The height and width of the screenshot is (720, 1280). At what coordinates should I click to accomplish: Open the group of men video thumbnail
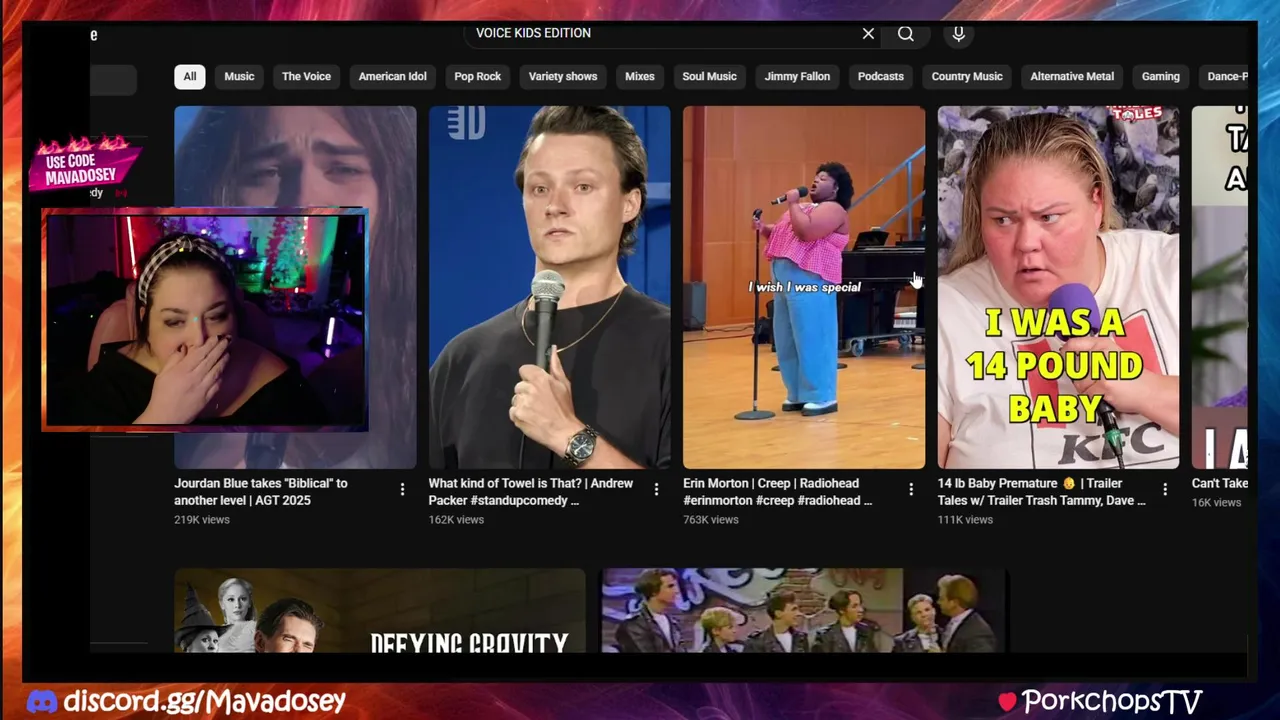click(x=803, y=610)
